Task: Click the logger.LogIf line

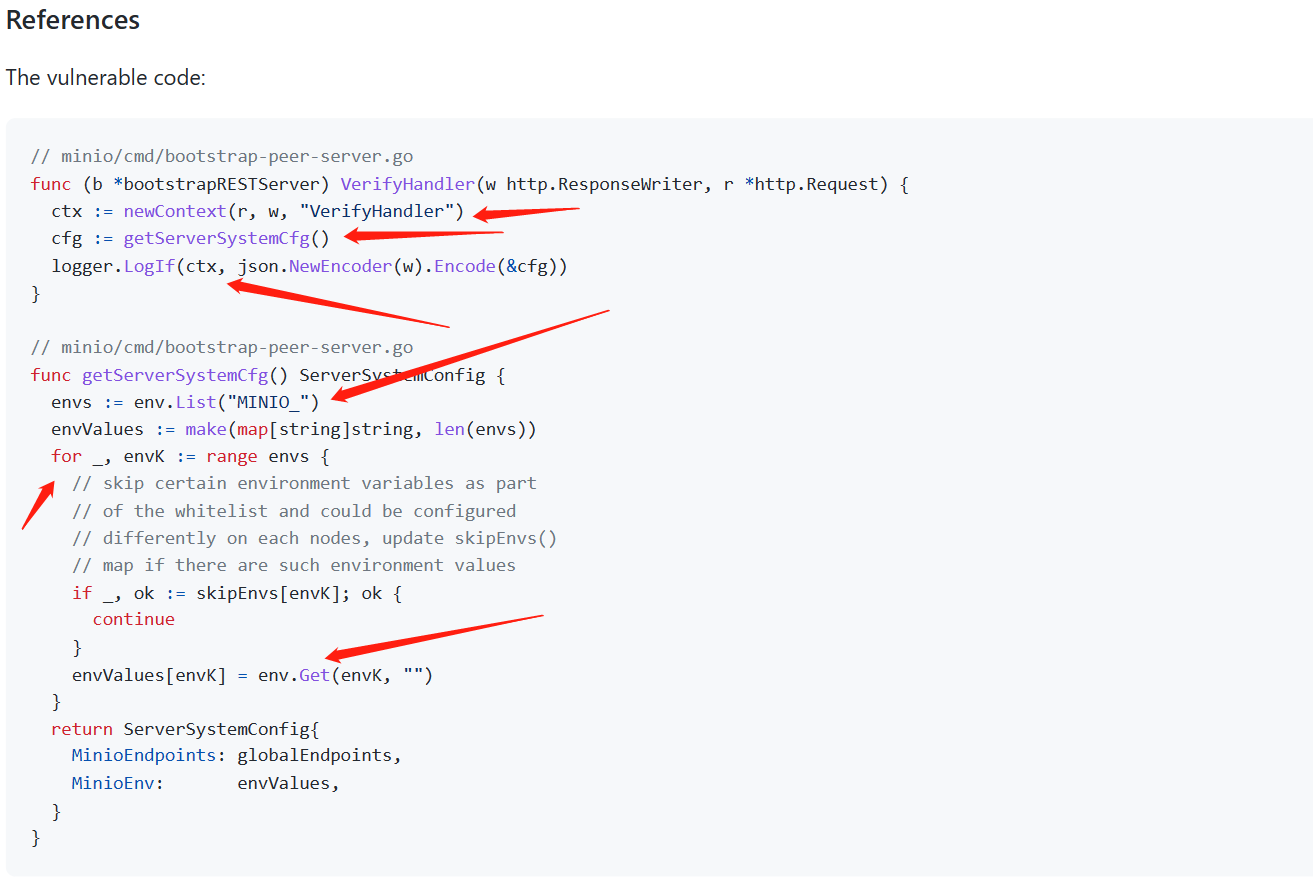Action: pyautogui.click(x=309, y=266)
